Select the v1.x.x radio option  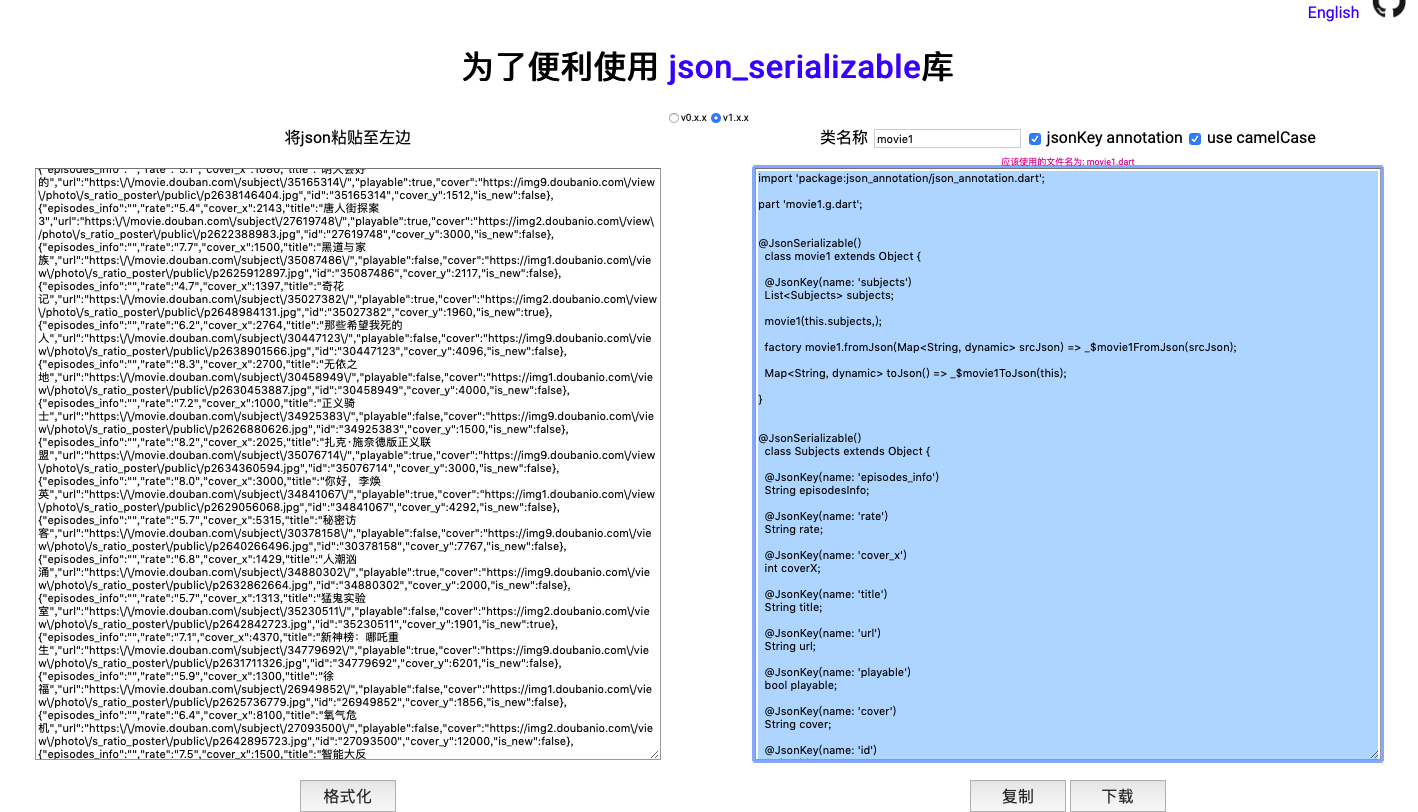[x=715, y=118]
